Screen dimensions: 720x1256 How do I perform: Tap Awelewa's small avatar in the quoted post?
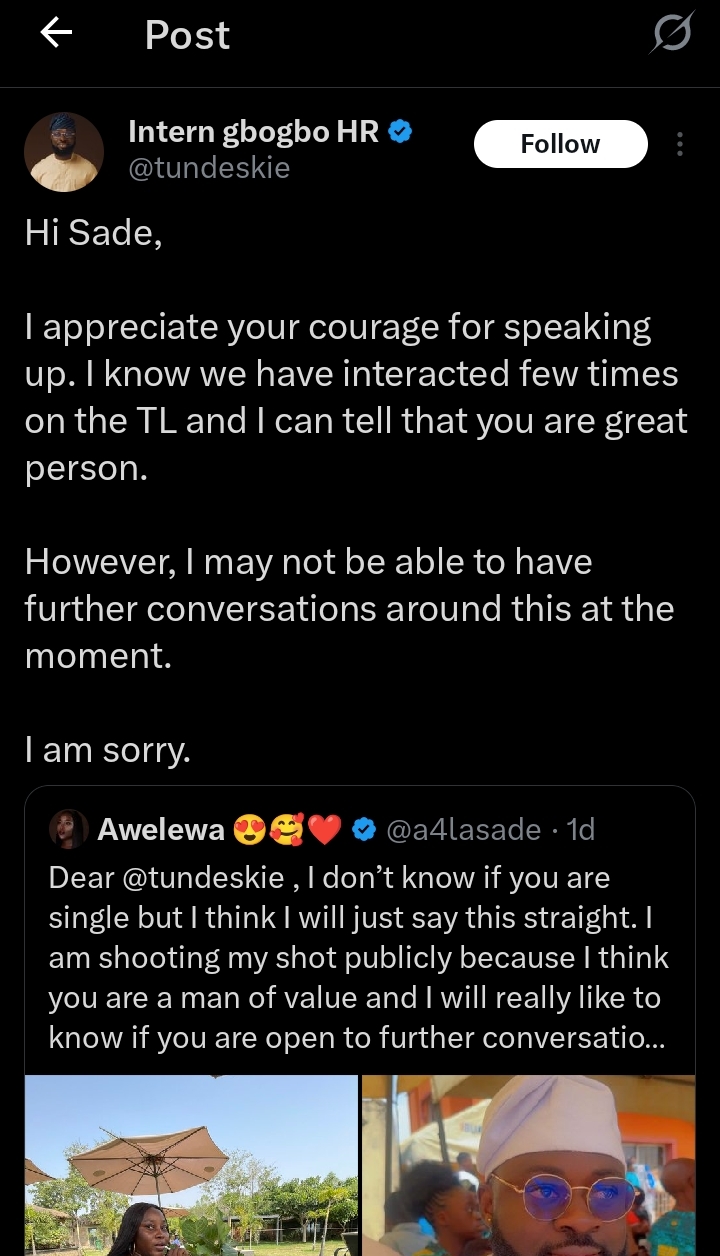point(69,828)
